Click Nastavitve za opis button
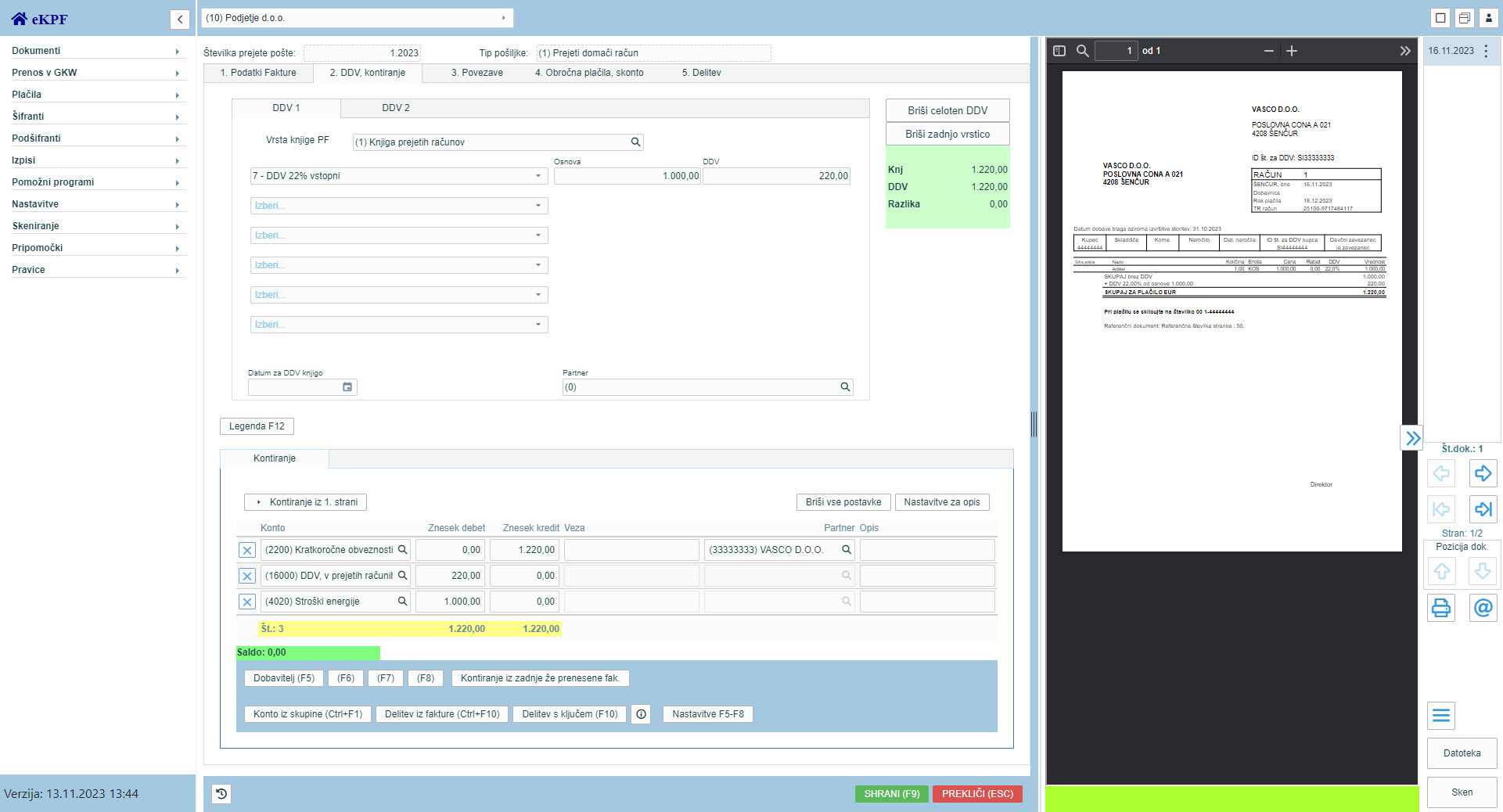 (x=942, y=502)
